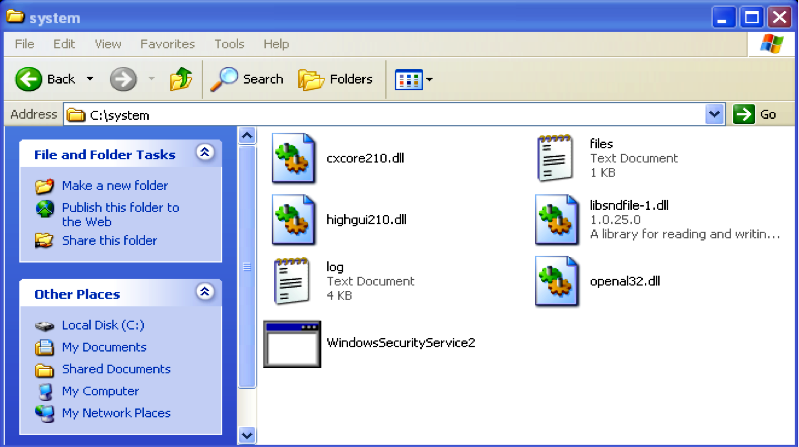Click the task pane scrollbar thumb

(247, 267)
